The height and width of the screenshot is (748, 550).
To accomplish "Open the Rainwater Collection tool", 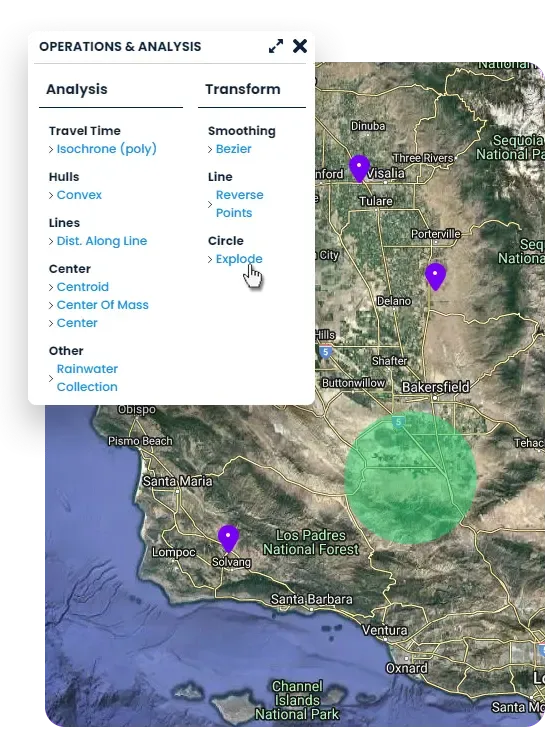I will 87,378.
